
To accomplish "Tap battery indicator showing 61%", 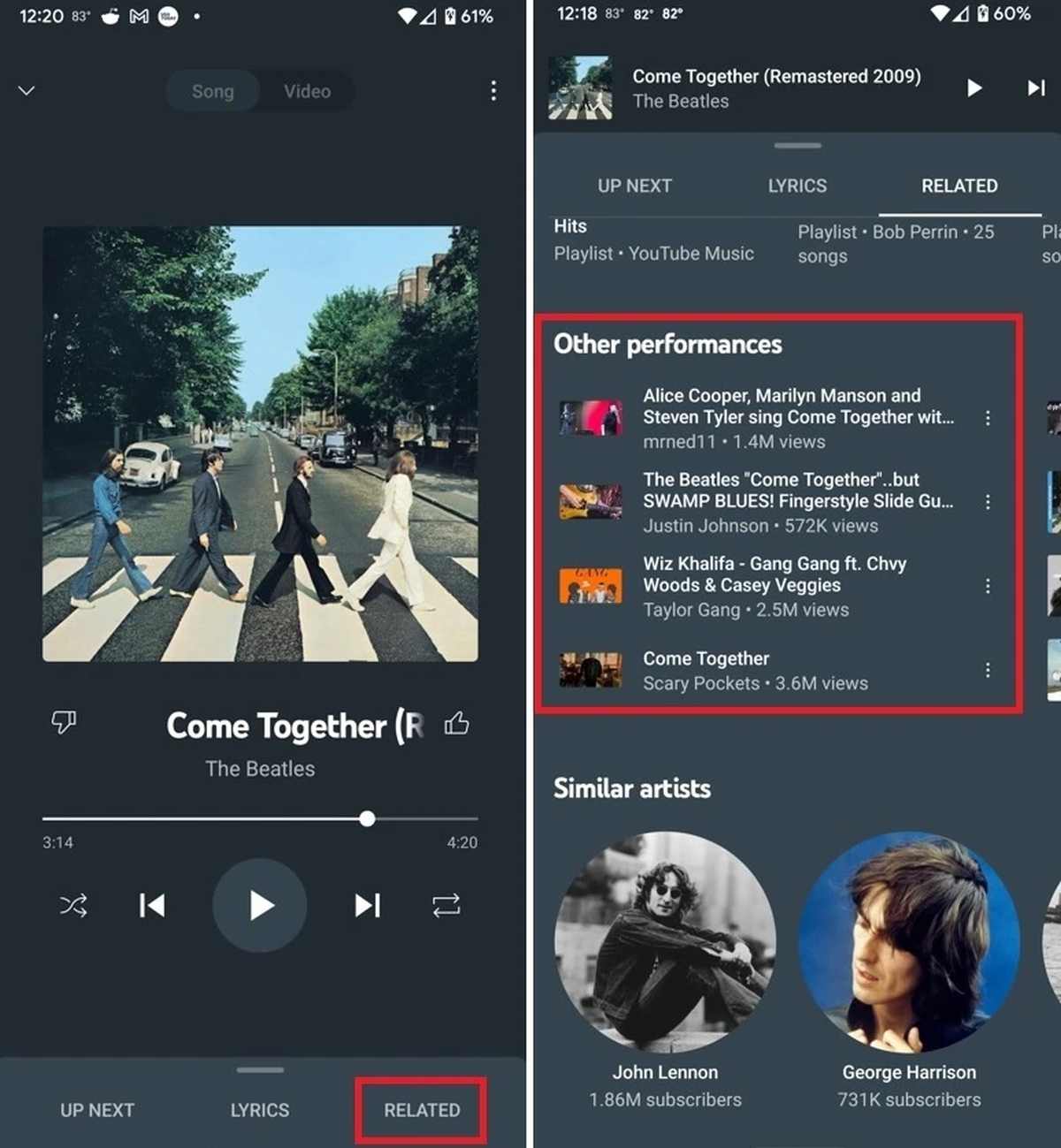I will coord(468,16).
